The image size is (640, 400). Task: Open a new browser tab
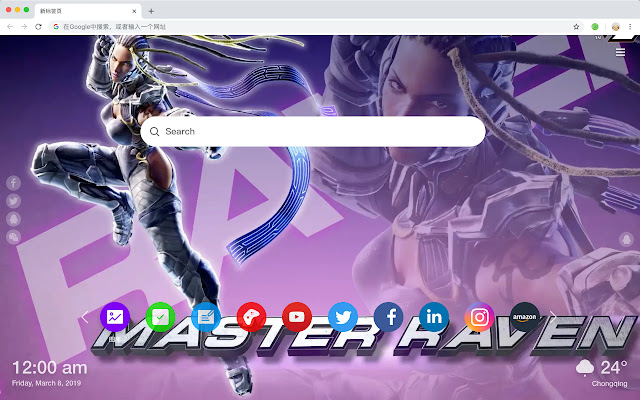[151, 11]
